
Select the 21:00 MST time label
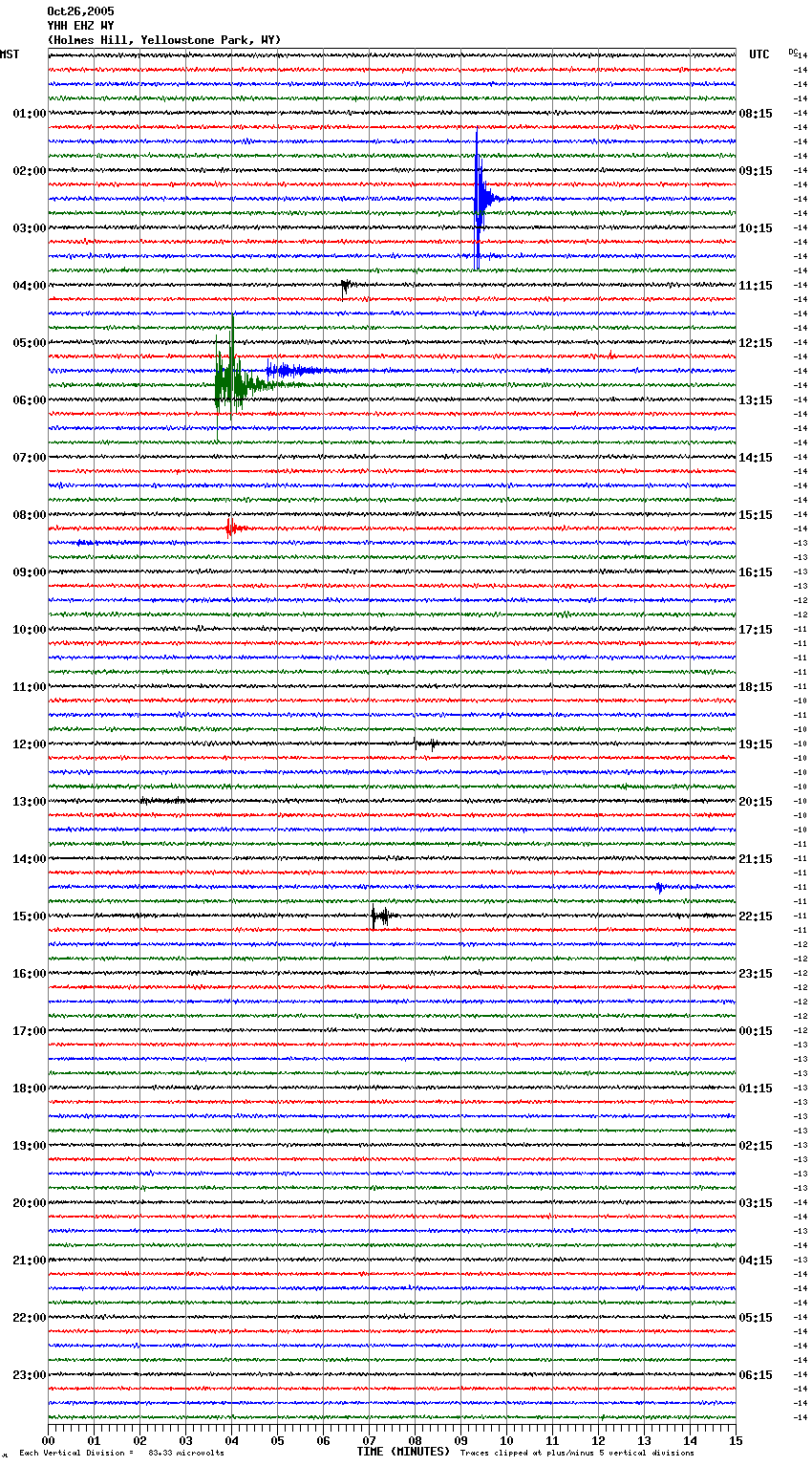point(29,1261)
